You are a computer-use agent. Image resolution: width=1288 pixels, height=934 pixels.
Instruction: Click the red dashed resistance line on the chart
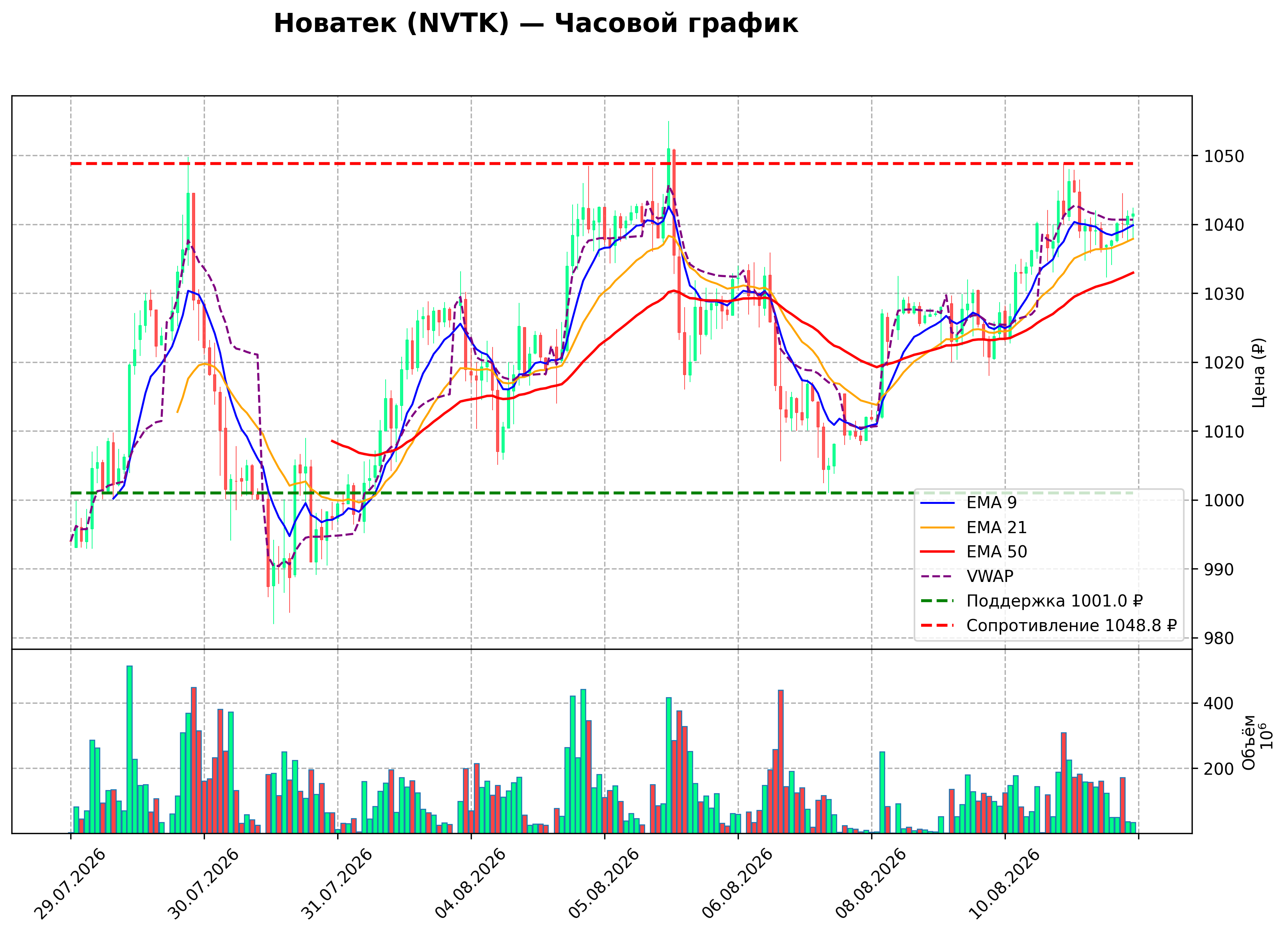point(602,164)
